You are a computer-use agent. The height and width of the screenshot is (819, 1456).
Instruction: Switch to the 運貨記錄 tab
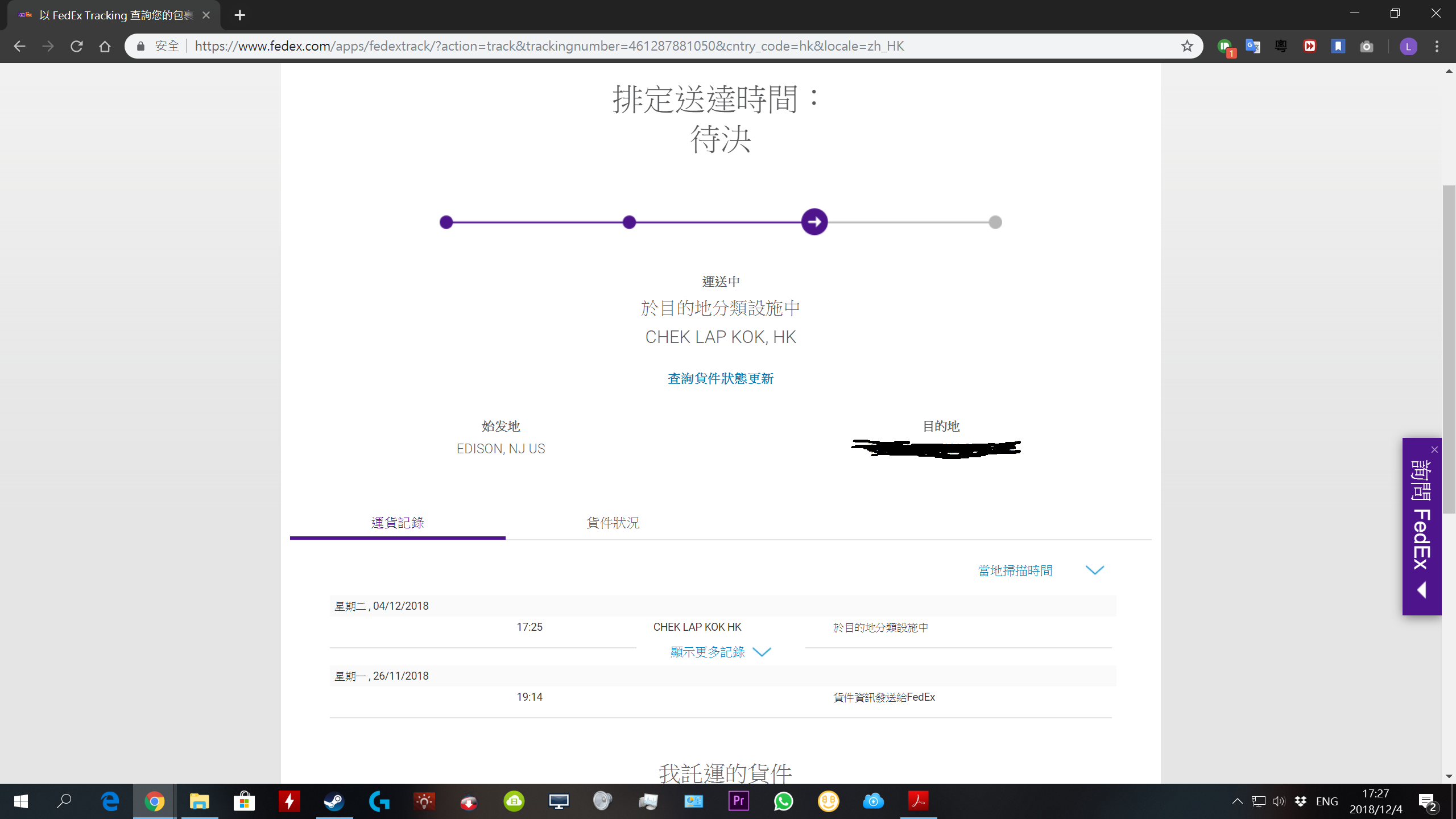tap(398, 523)
